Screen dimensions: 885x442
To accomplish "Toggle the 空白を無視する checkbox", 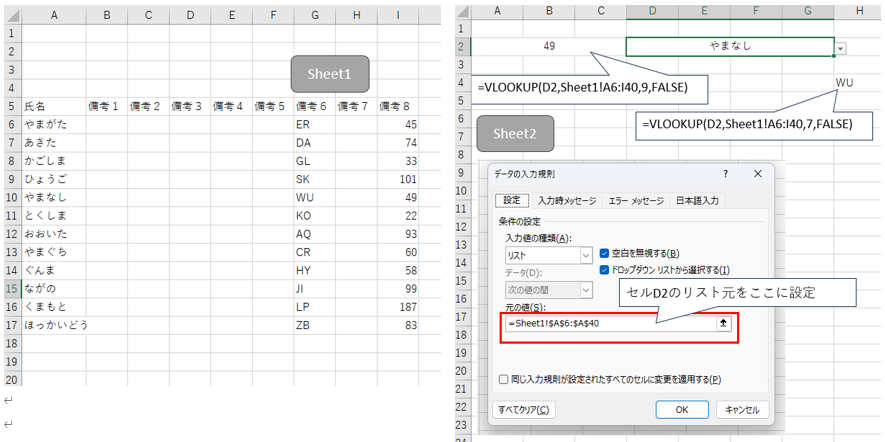I will pos(604,254).
